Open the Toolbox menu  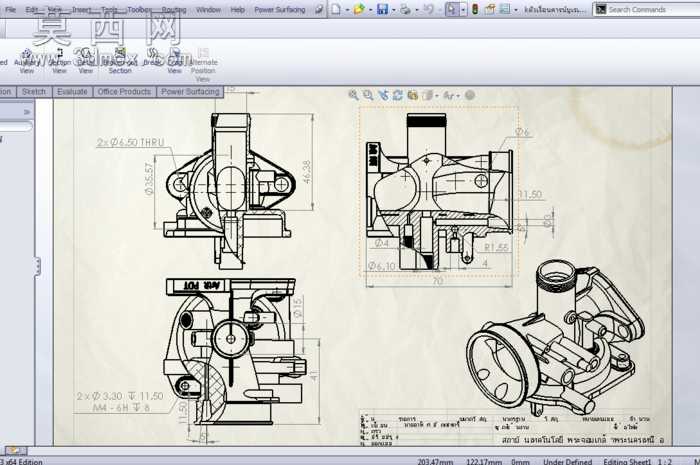tap(139, 9)
